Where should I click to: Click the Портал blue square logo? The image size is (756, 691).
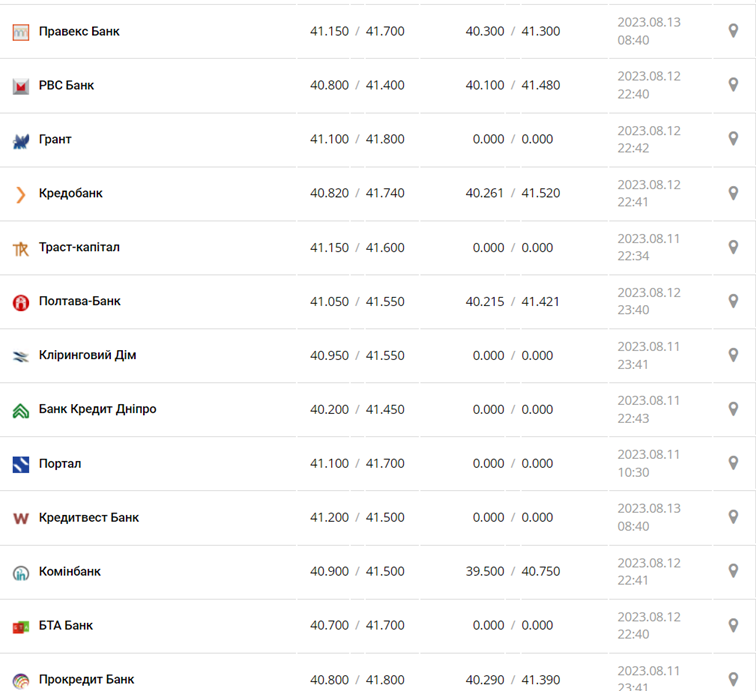pyautogui.click(x=20, y=464)
